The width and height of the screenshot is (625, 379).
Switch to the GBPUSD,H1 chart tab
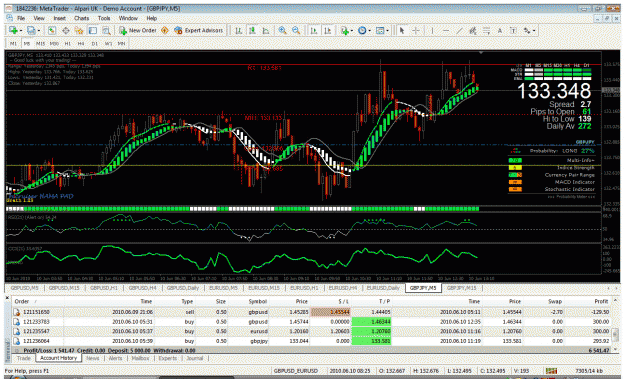[104, 288]
